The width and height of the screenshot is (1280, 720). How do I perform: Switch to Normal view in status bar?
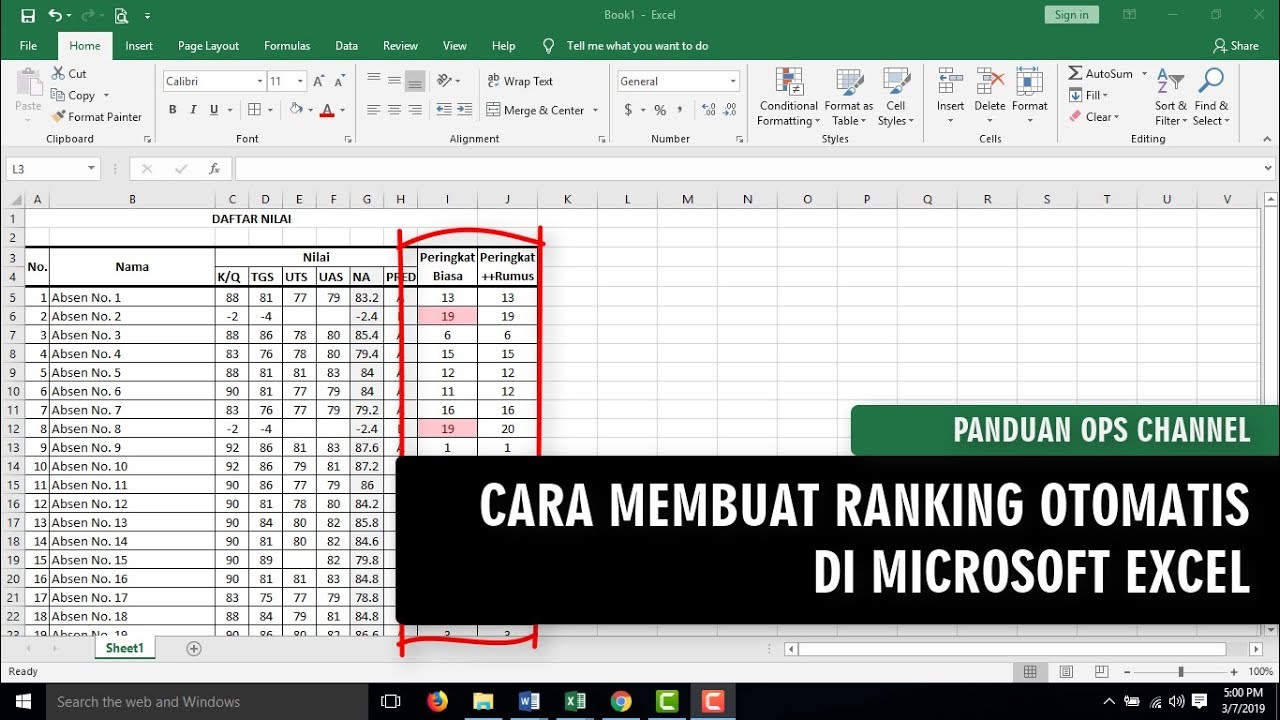coord(1030,672)
